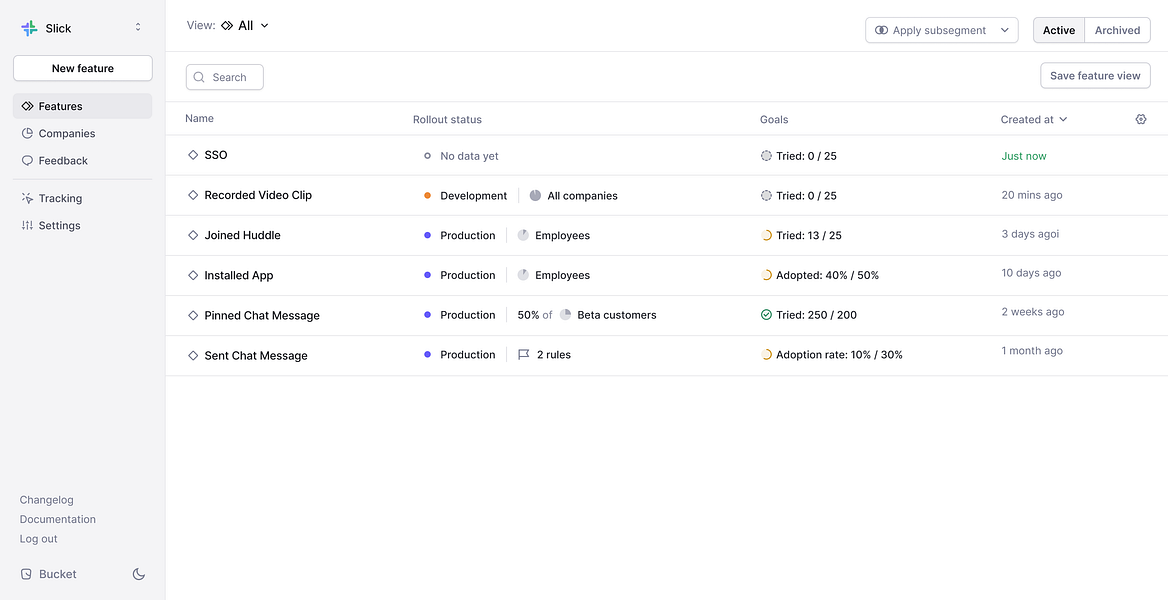Click the Slick logo icon

pyautogui.click(x=29, y=28)
